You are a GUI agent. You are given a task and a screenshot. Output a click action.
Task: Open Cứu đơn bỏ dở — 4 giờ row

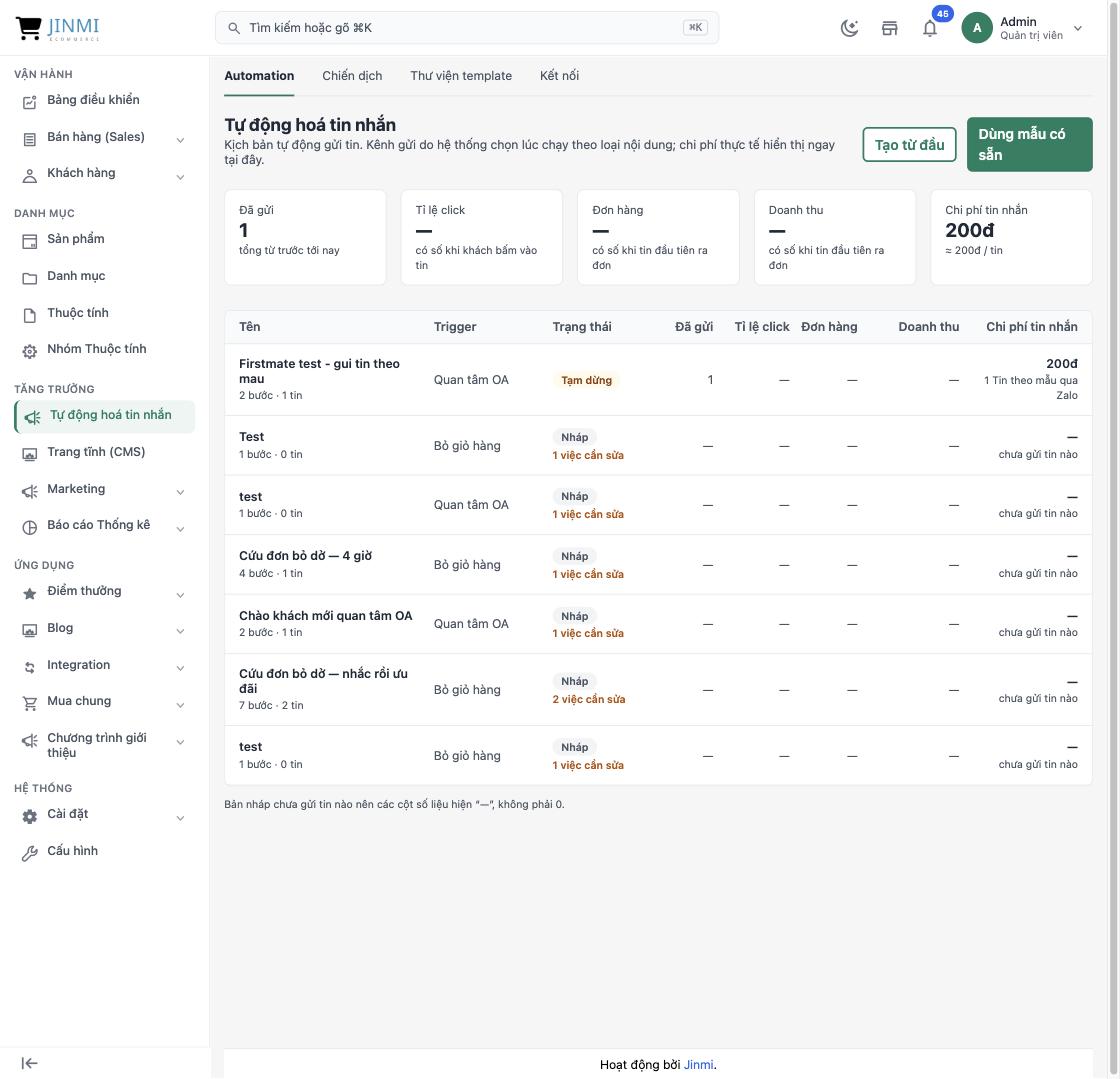coord(658,564)
